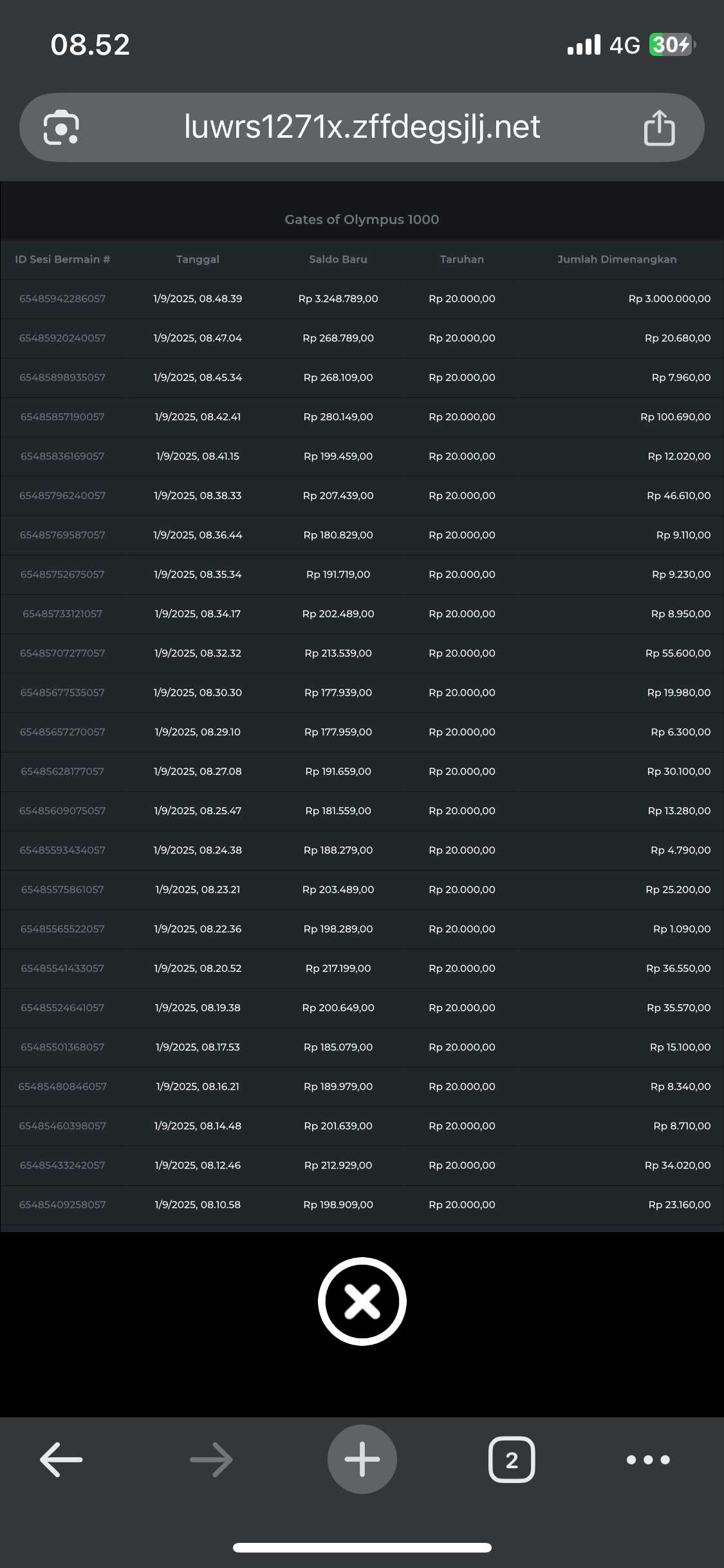Tap the Gates of Olympus 1000 title
Image resolution: width=724 pixels, height=1568 pixels.
click(x=362, y=219)
